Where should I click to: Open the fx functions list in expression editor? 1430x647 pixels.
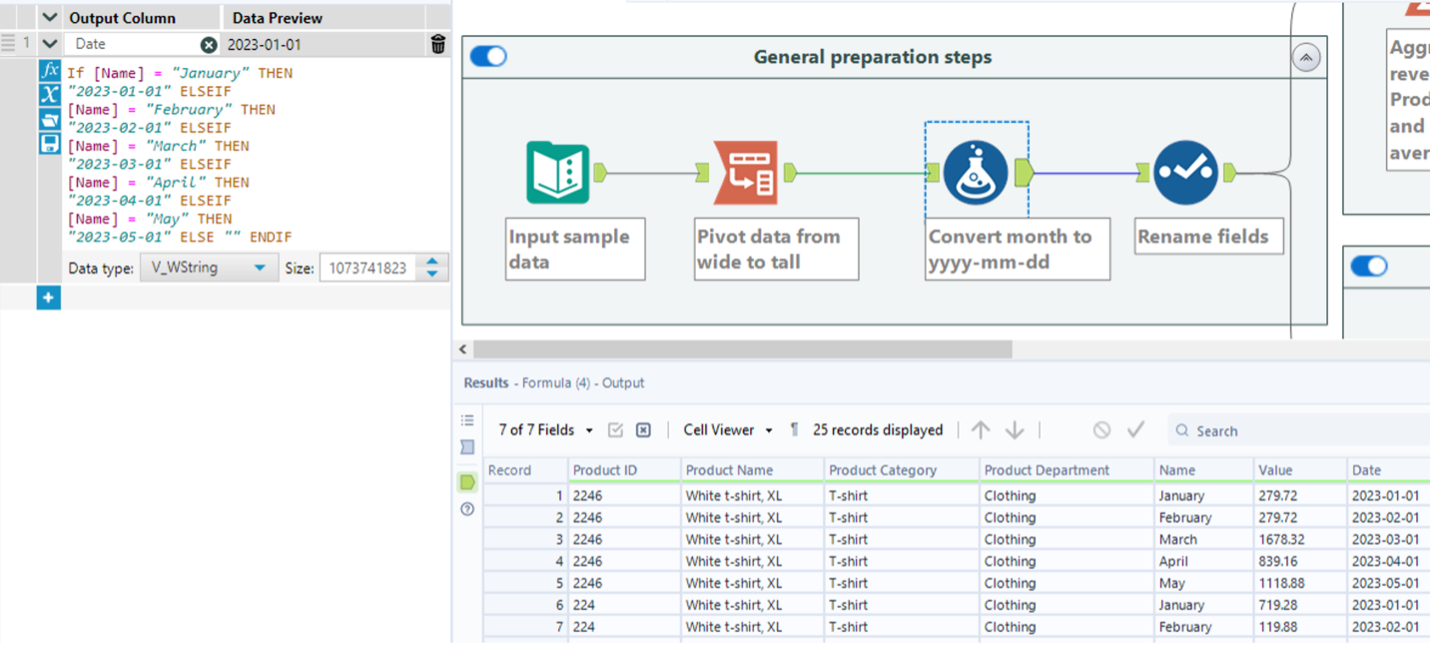(x=49, y=71)
